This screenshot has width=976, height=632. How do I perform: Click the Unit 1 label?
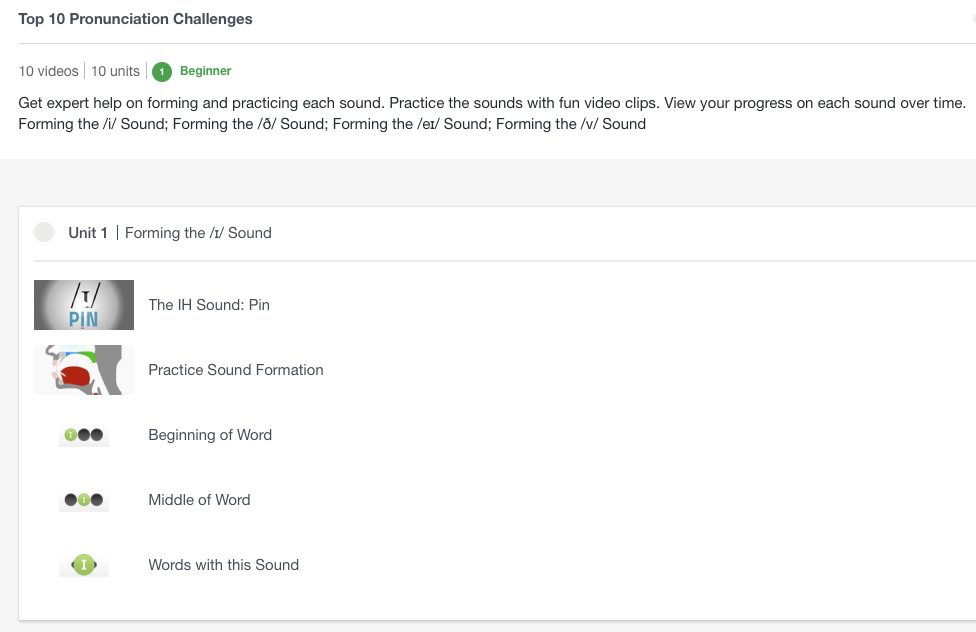[x=88, y=233]
